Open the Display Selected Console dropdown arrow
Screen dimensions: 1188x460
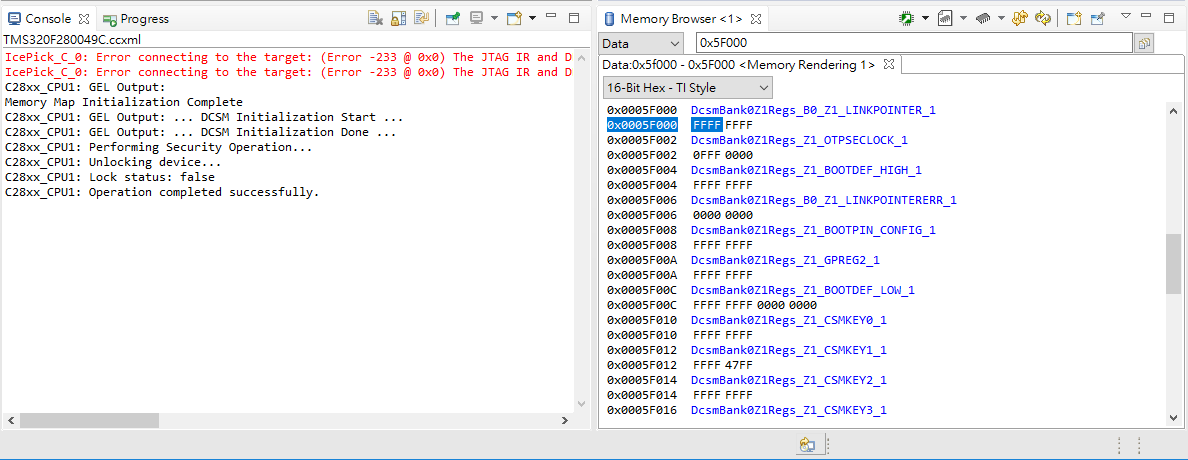pyautogui.click(x=494, y=18)
